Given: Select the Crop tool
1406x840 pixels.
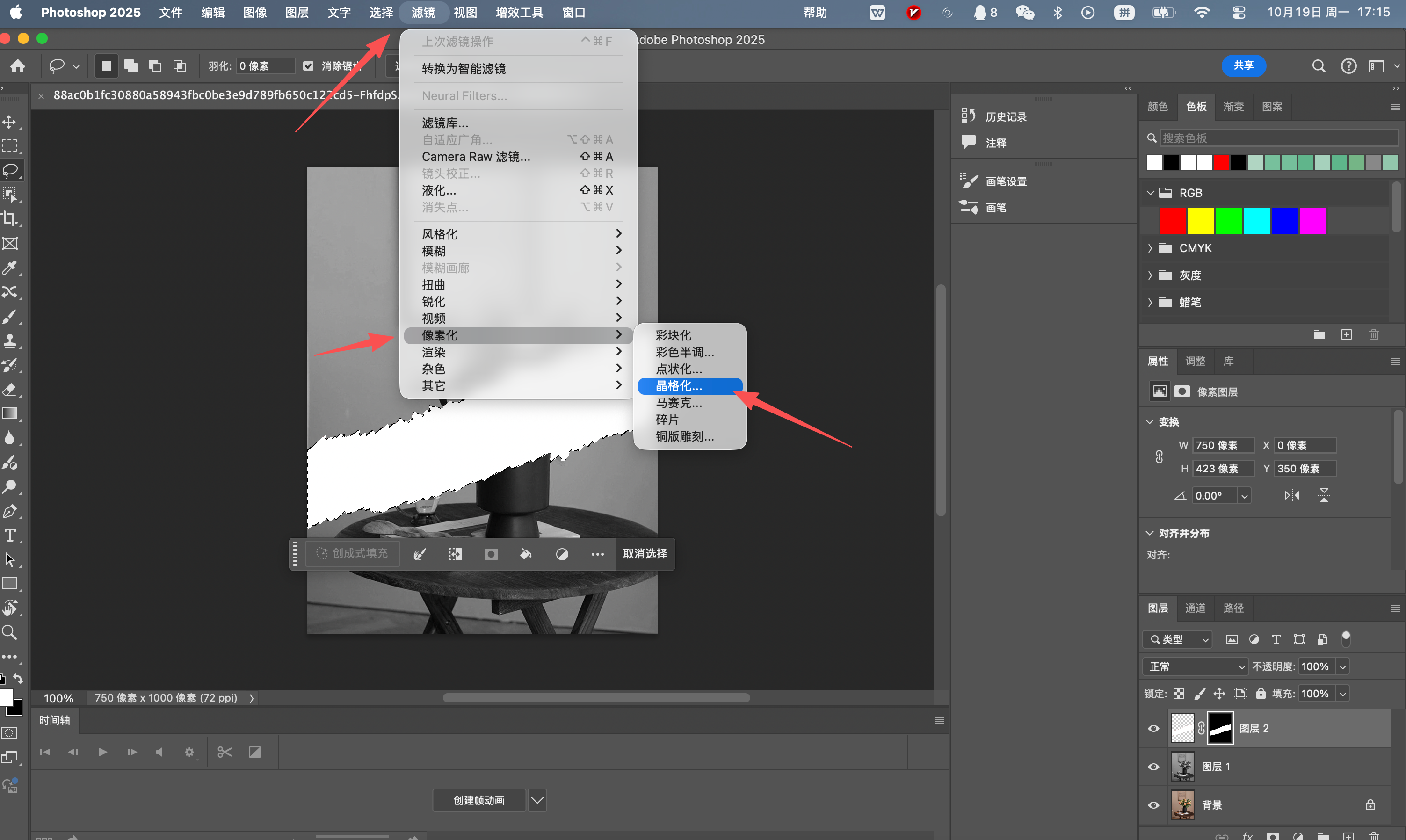Looking at the screenshot, I should 10,219.
